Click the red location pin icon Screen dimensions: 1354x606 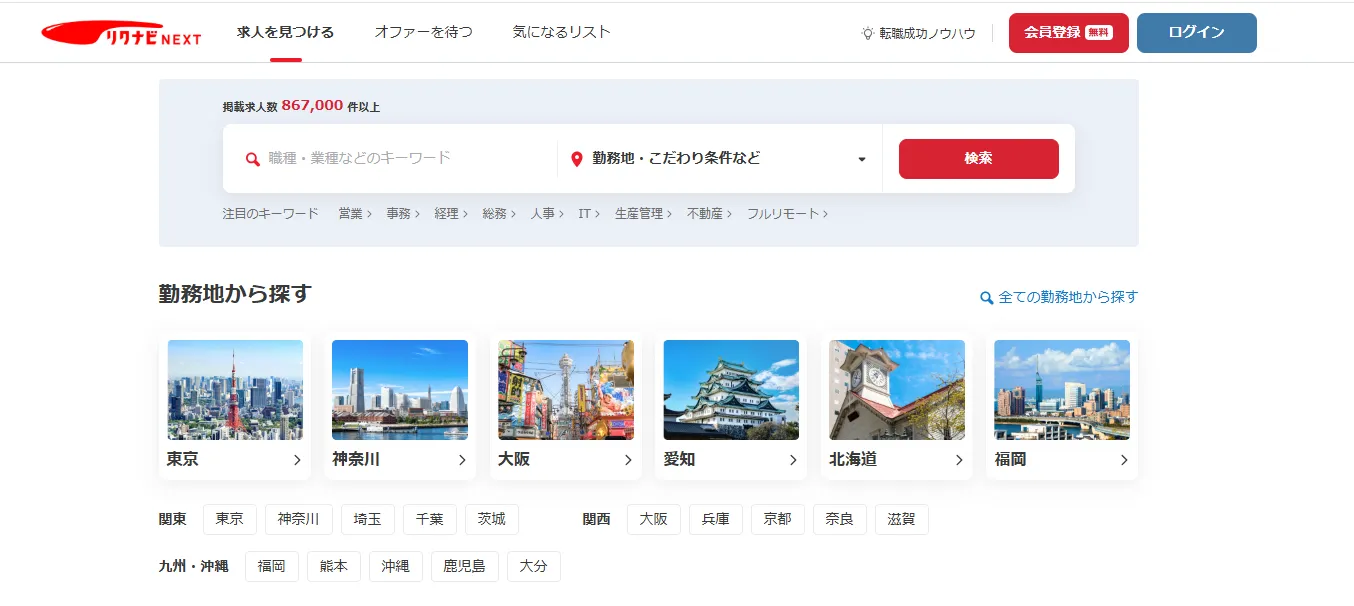point(576,159)
